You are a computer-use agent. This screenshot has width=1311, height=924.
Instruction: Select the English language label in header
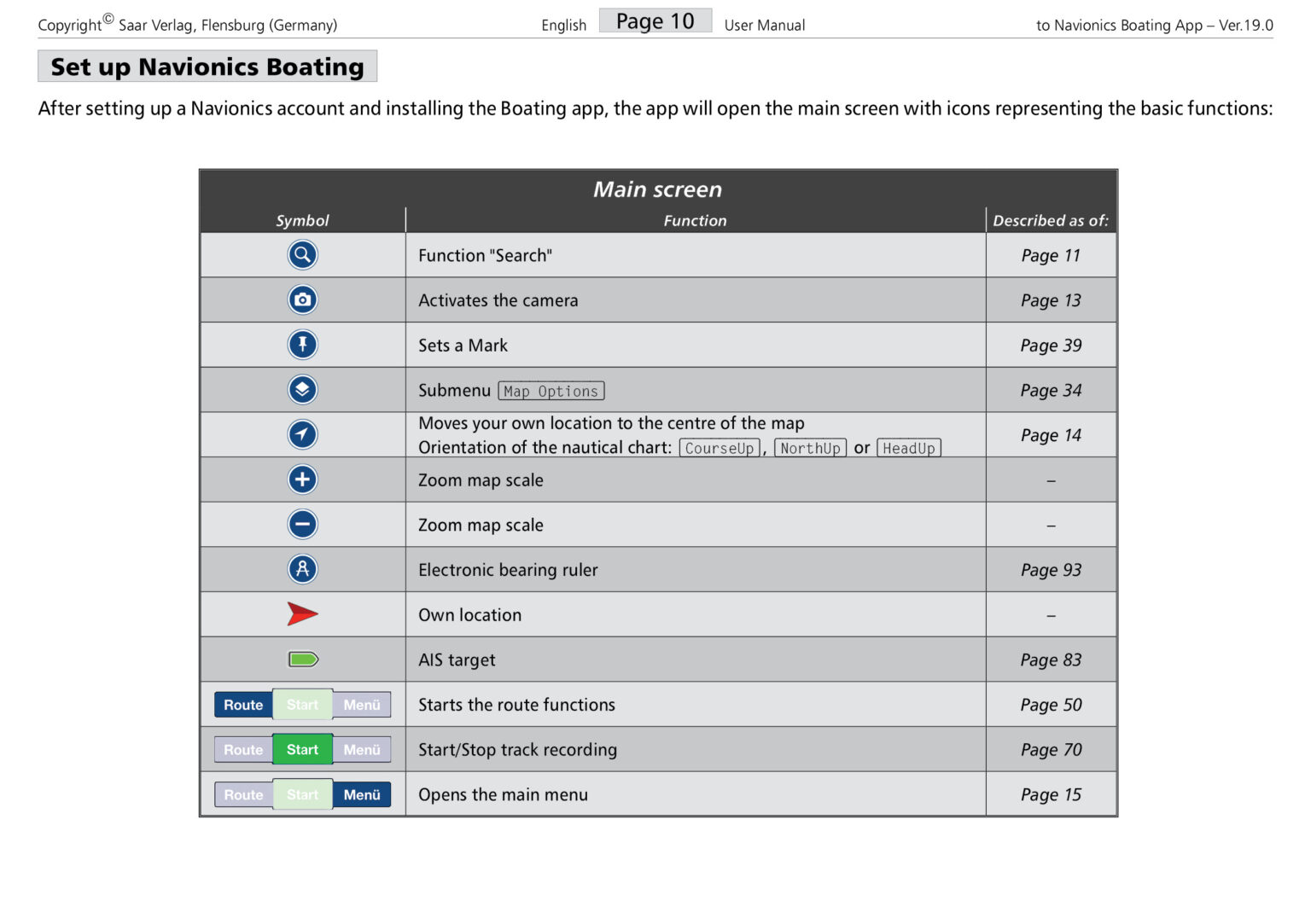click(x=563, y=25)
